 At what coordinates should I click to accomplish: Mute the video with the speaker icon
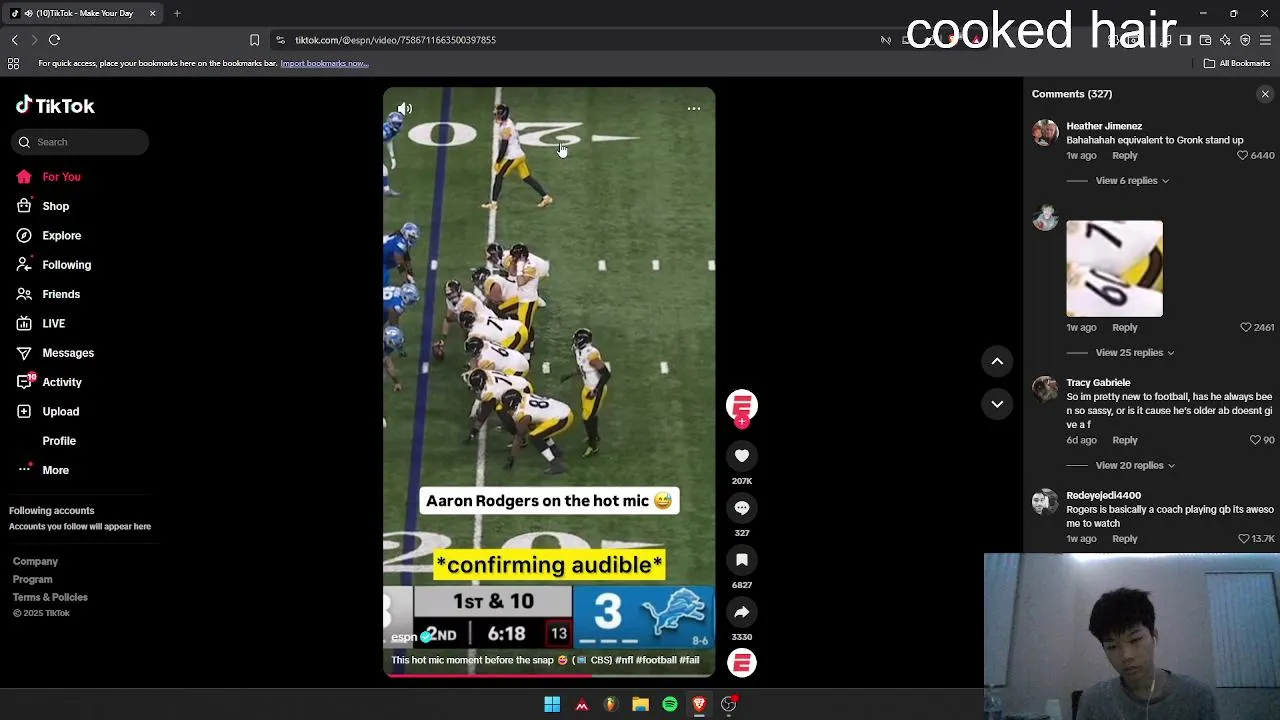coord(405,109)
